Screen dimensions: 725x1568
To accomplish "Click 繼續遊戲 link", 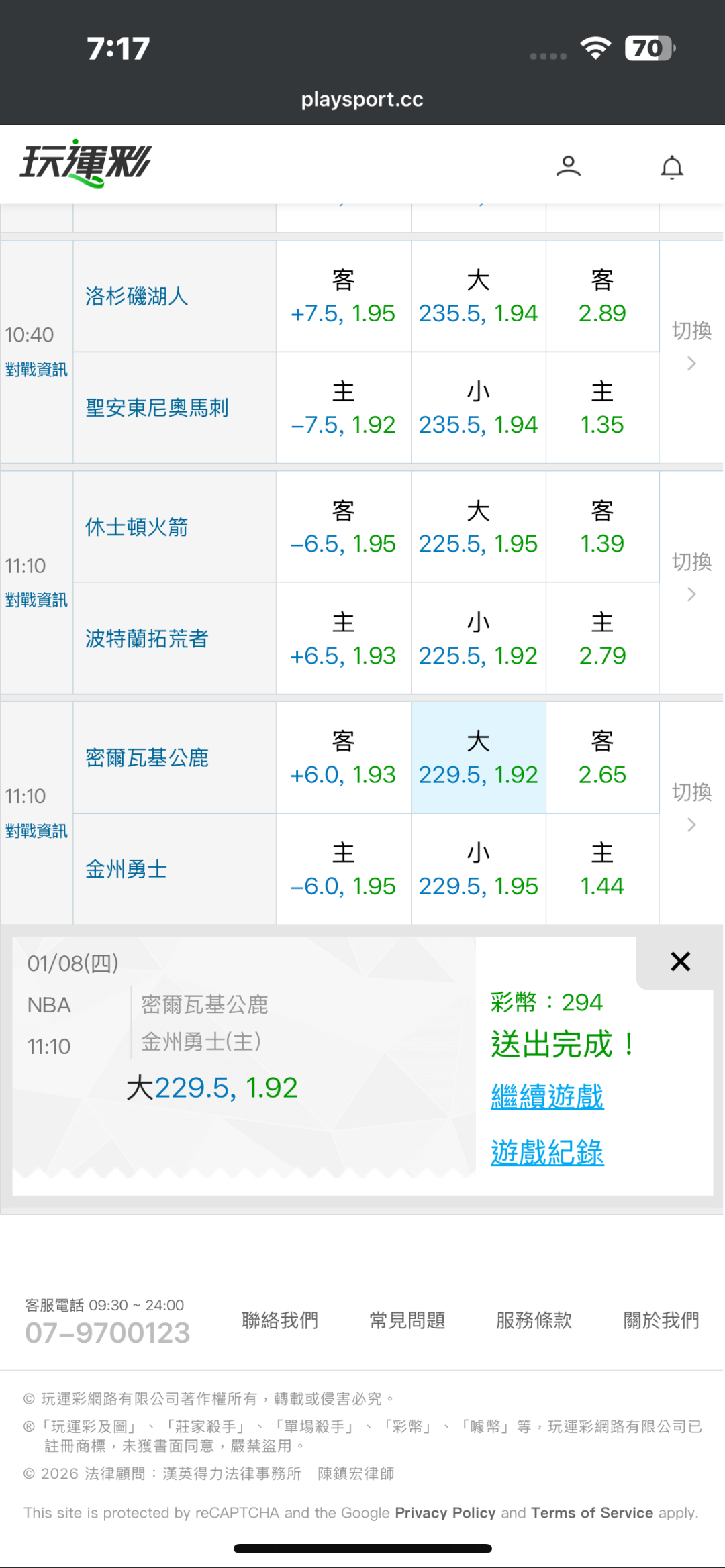I will 547,1097.
